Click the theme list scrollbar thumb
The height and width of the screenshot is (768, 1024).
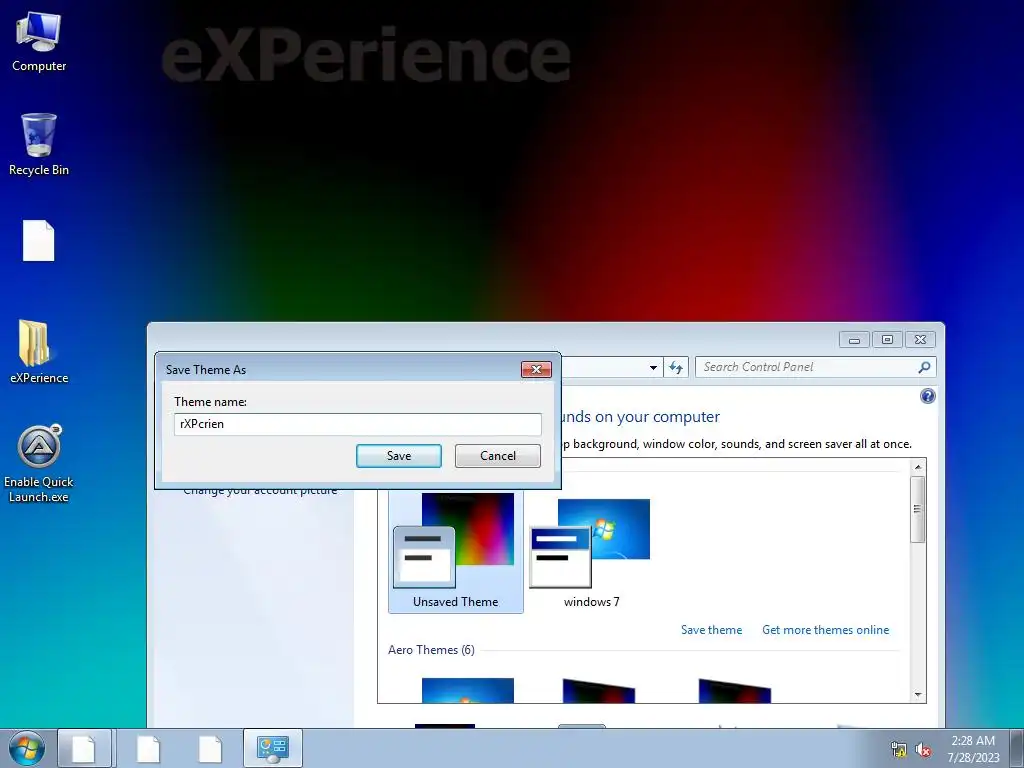(x=918, y=509)
